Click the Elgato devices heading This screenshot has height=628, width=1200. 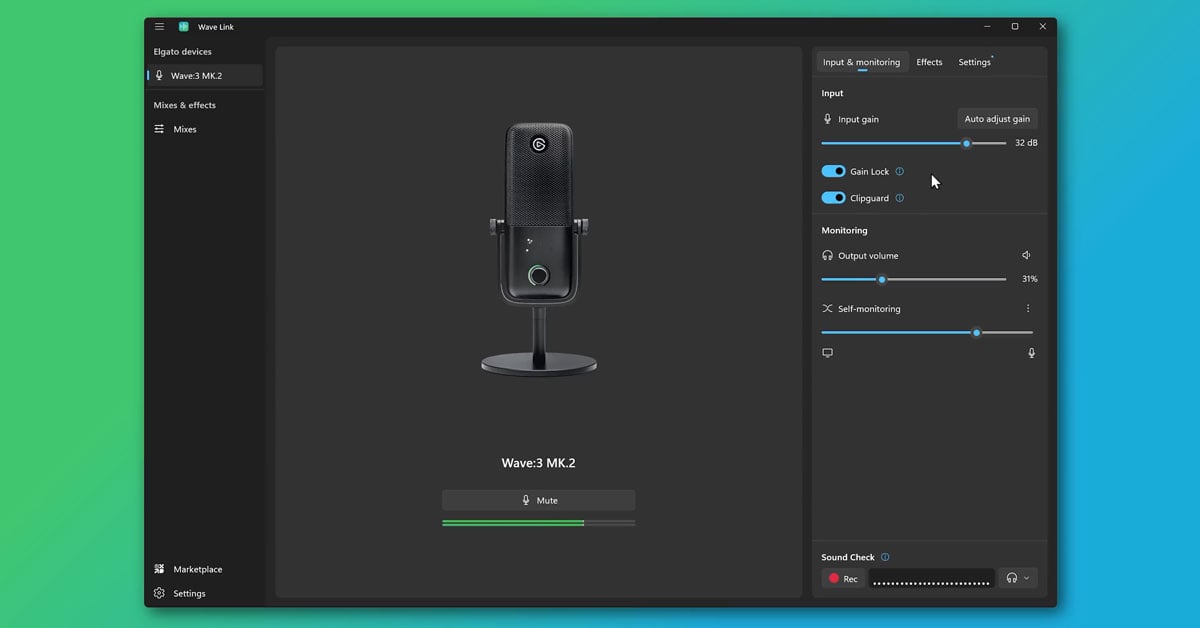tap(182, 51)
